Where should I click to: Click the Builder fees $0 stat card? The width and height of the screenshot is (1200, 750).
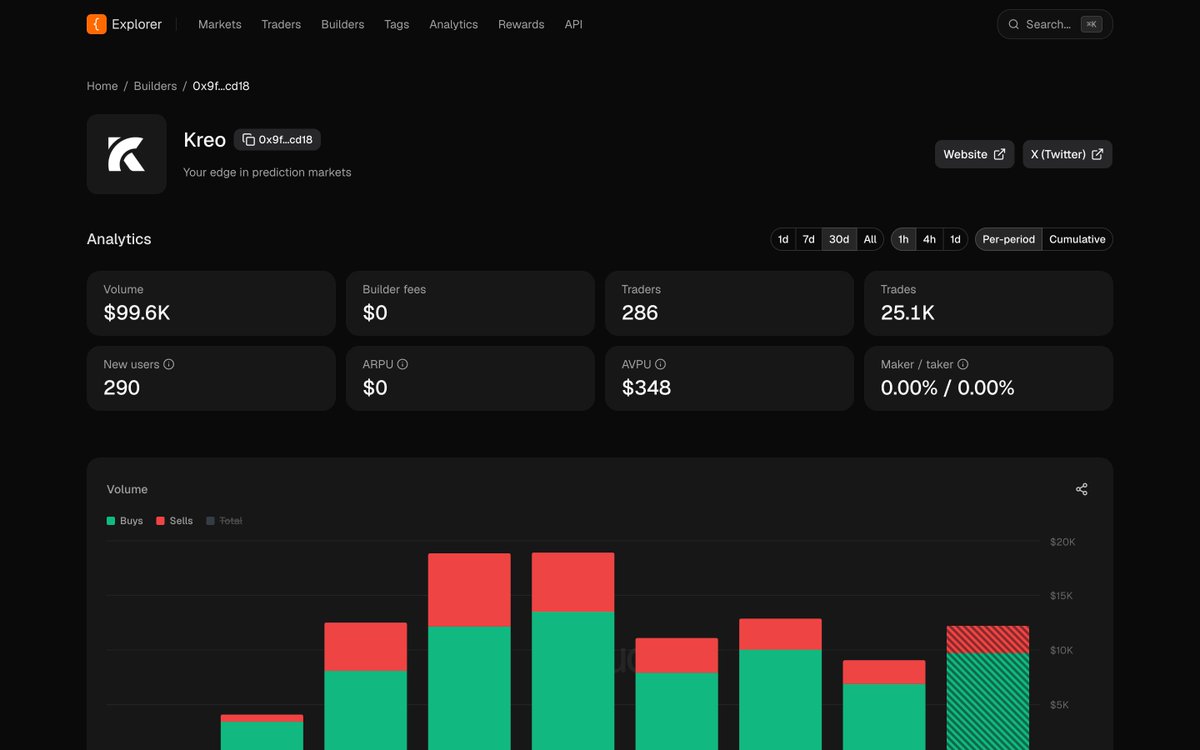[470, 303]
